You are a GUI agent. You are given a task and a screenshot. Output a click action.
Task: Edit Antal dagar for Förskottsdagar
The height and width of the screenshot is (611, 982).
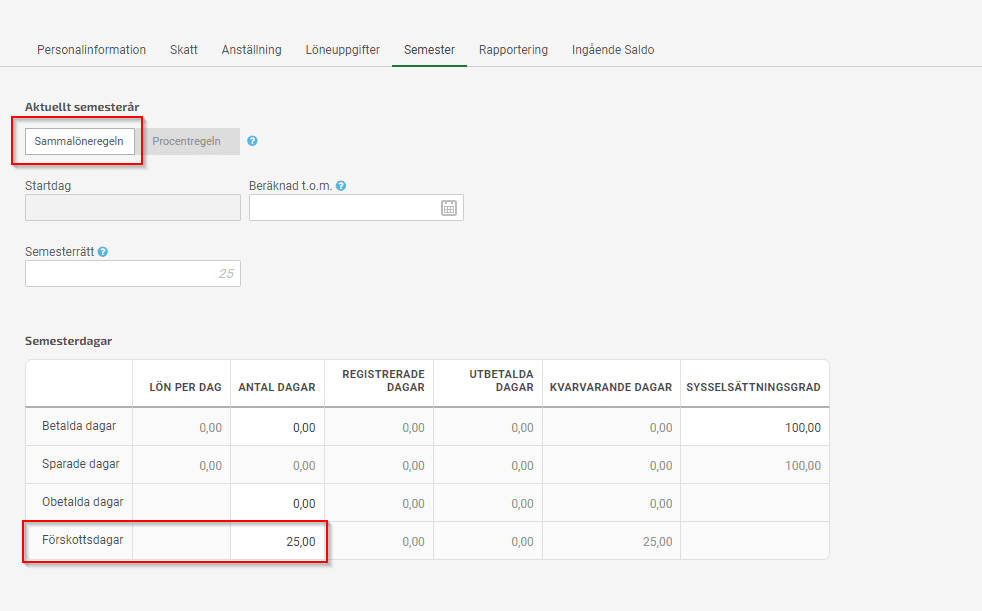pyautogui.click(x=277, y=541)
